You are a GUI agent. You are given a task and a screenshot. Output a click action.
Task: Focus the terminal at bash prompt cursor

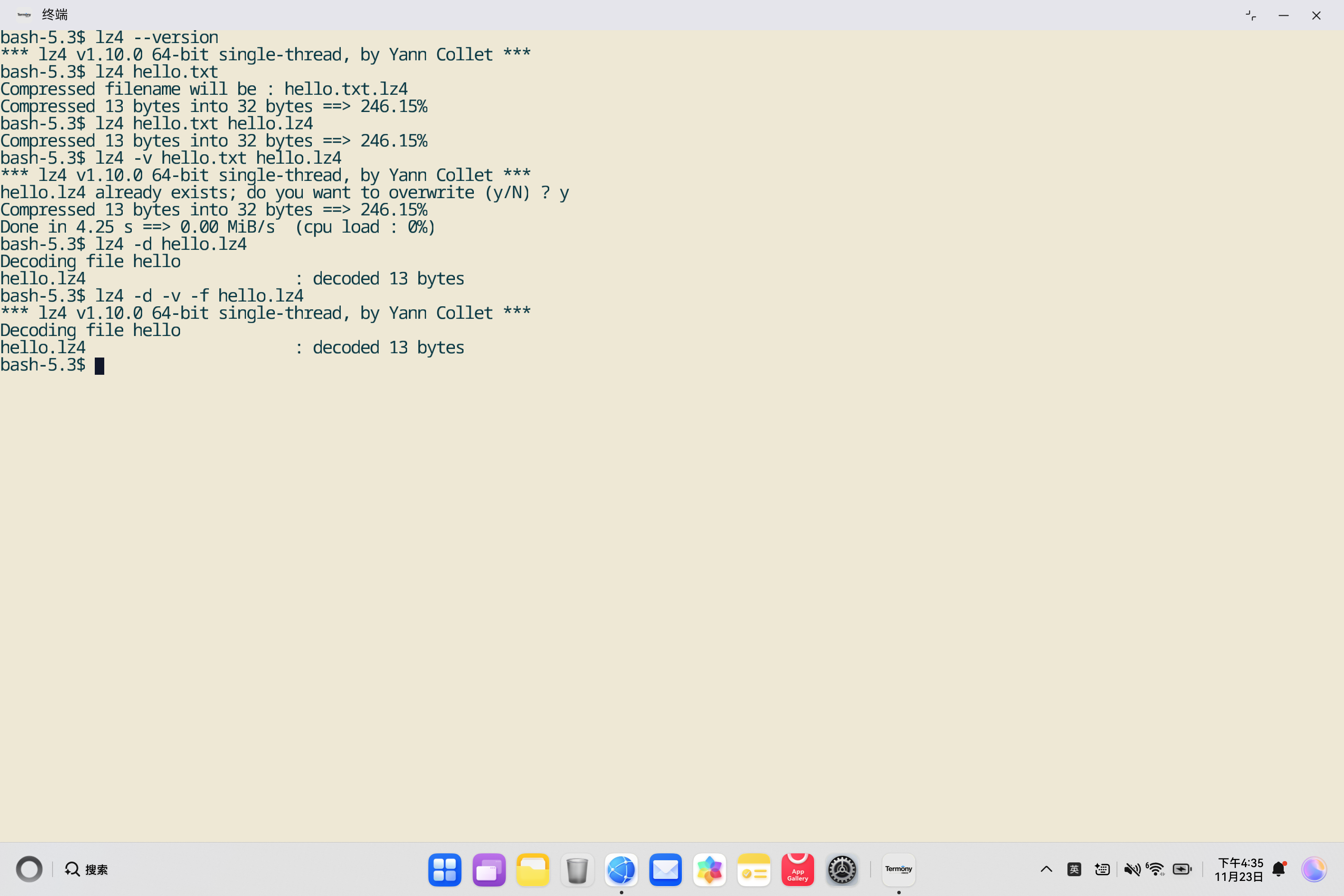(100, 366)
